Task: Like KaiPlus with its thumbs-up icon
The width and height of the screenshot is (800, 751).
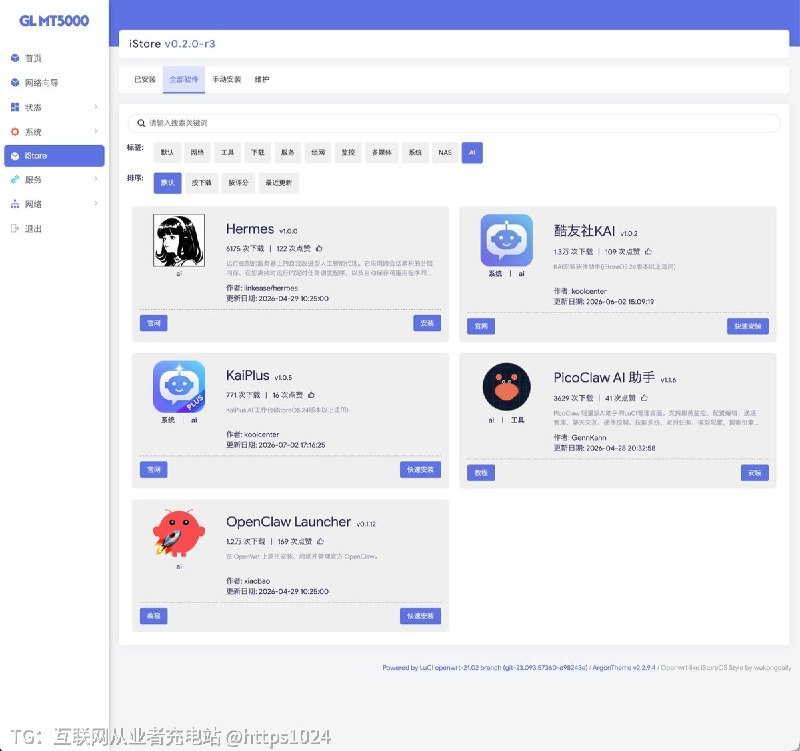Action: tap(311, 395)
